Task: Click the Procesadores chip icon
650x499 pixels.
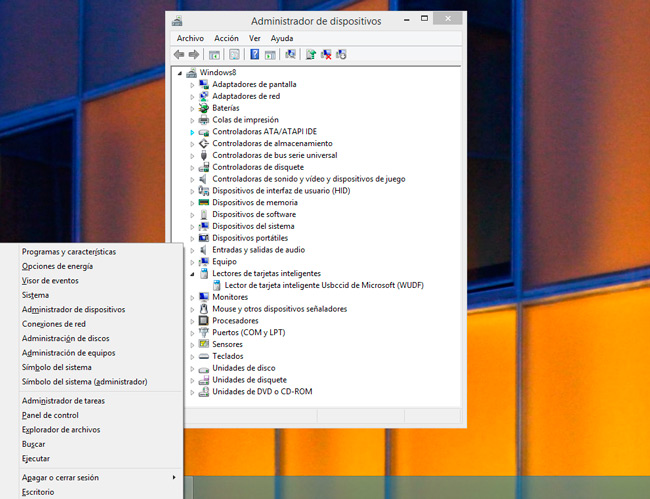Action: 204,321
